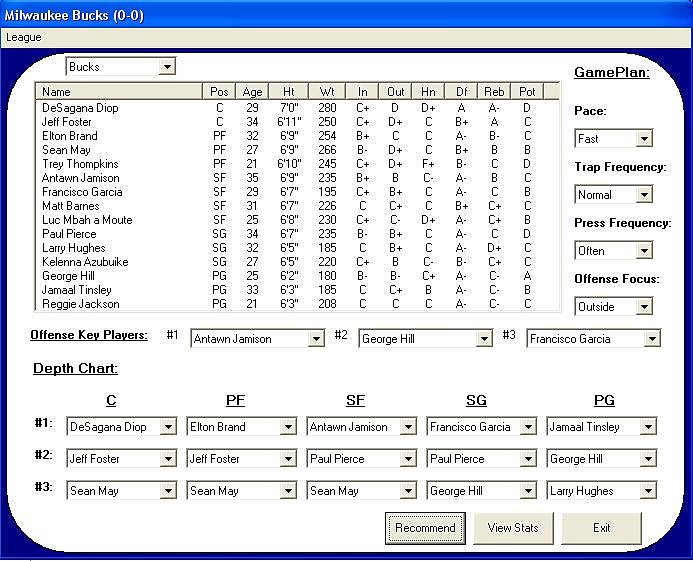Image resolution: width=693 pixels, height=561 pixels.
Task: Open #1 SG depth chart dropdown Francisco Garcia
Action: pos(482,427)
